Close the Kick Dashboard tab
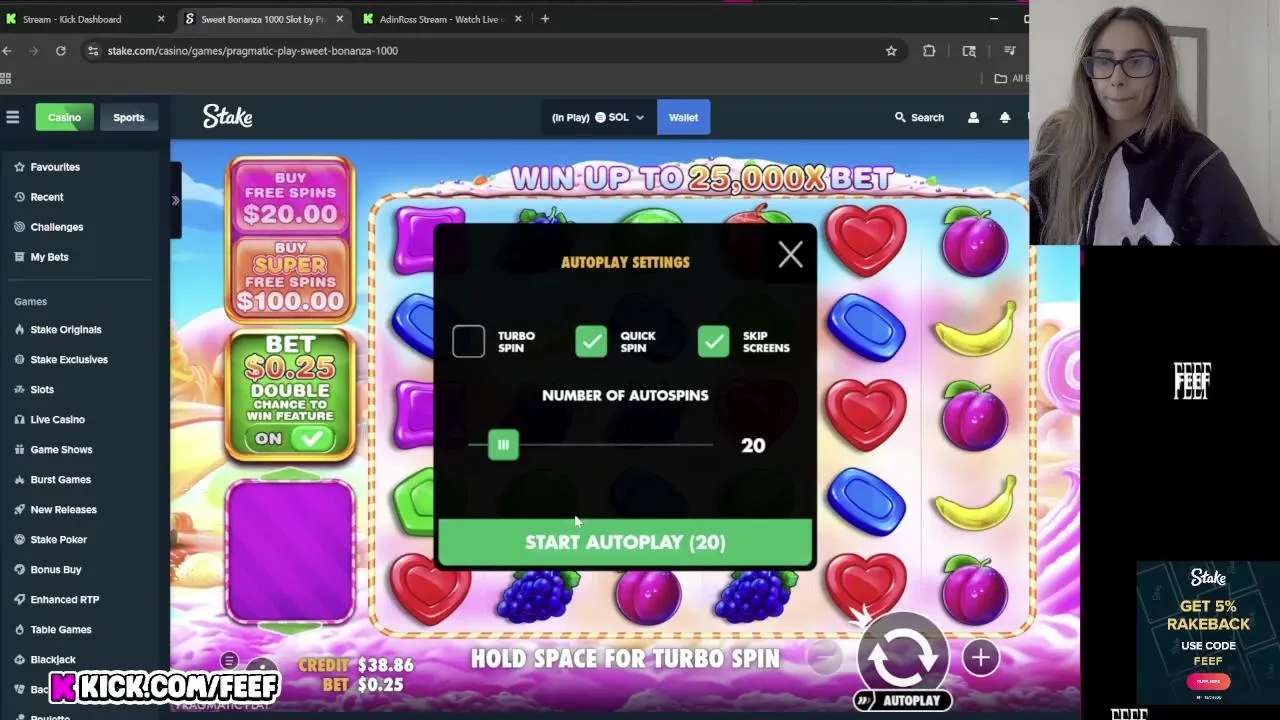1280x720 pixels. coord(161,19)
